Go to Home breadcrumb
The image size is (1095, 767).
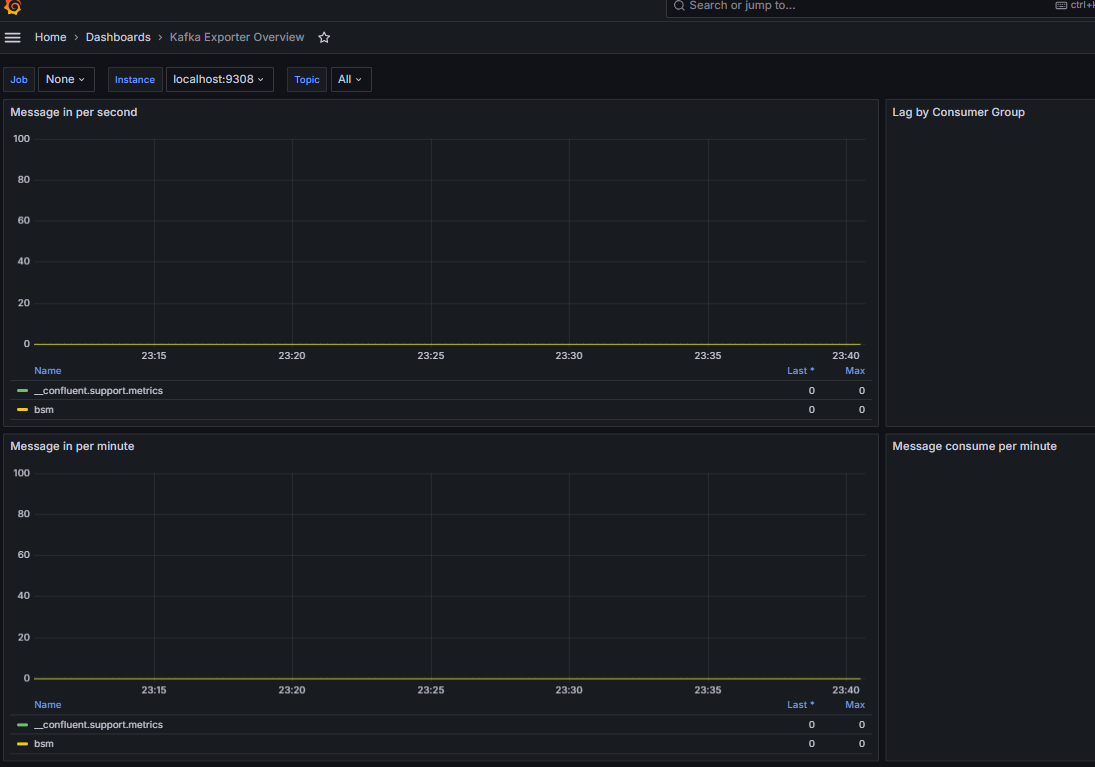click(50, 38)
